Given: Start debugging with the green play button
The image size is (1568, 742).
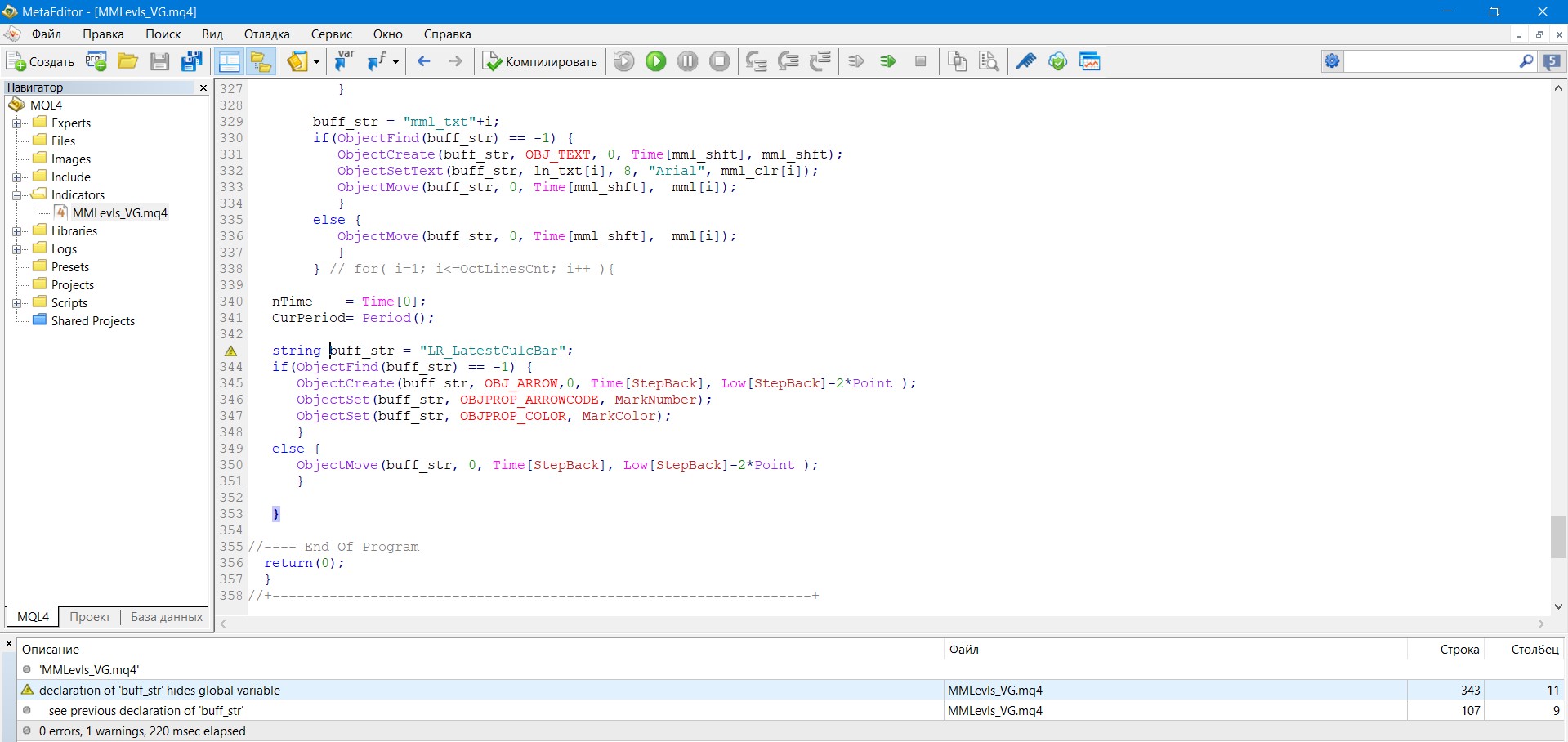Looking at the screenshot, I should pyautogui.click(x=656, y=61).
